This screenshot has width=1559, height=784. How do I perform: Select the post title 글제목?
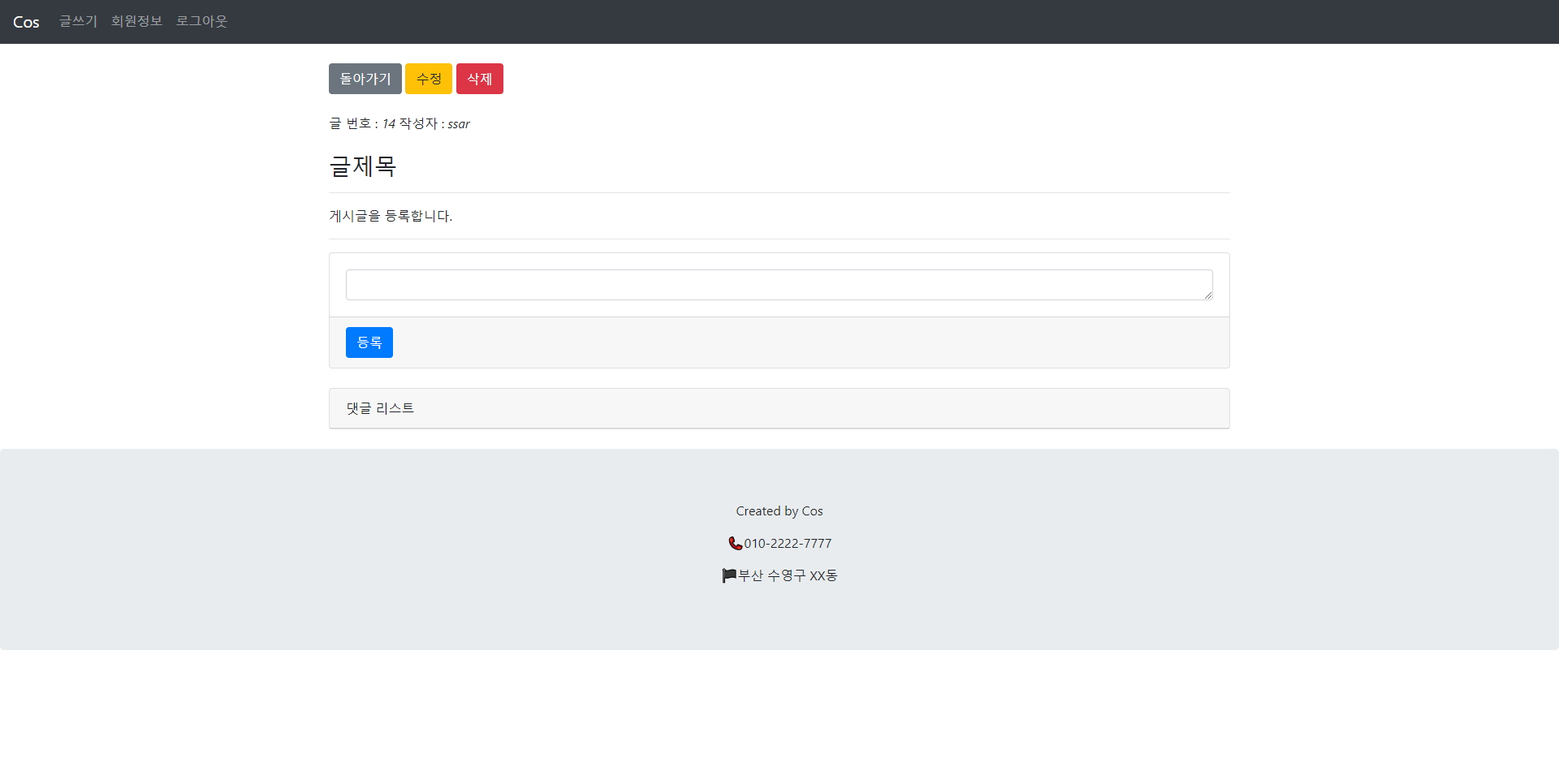[363, 166]
